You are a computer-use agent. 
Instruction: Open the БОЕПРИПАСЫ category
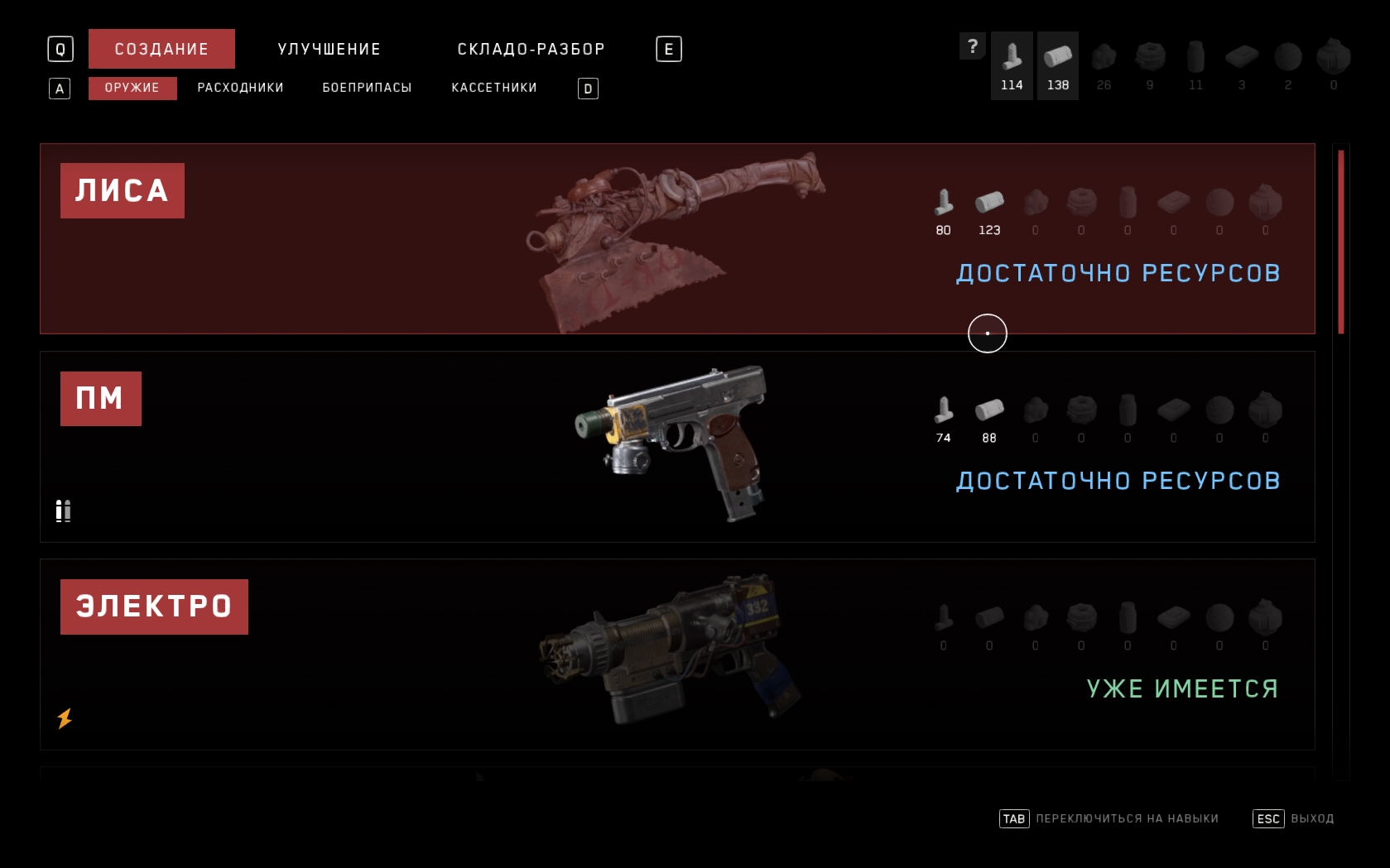(367, 88)
